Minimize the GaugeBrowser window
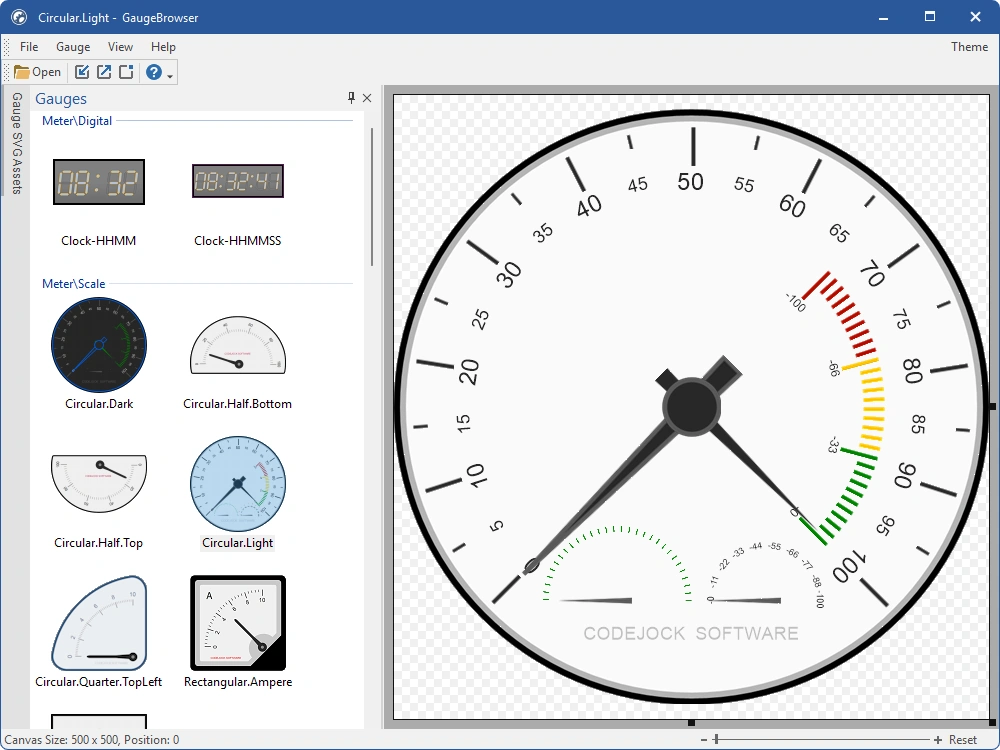This screenshot has height=750, width=1000. point(883,17)
